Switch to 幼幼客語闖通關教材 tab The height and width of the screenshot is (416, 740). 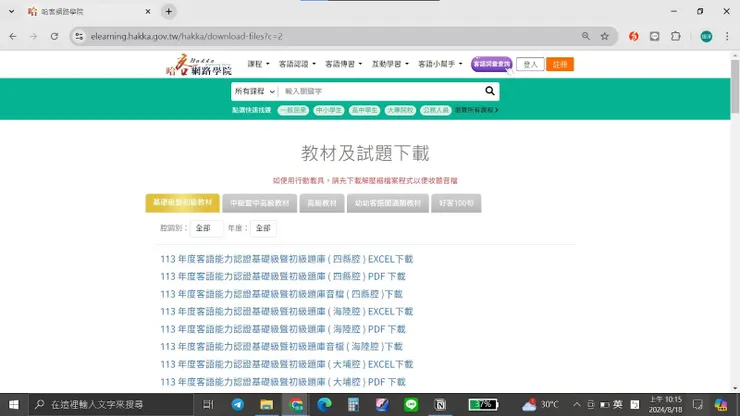pyautogui.click(x=387, y=203)
